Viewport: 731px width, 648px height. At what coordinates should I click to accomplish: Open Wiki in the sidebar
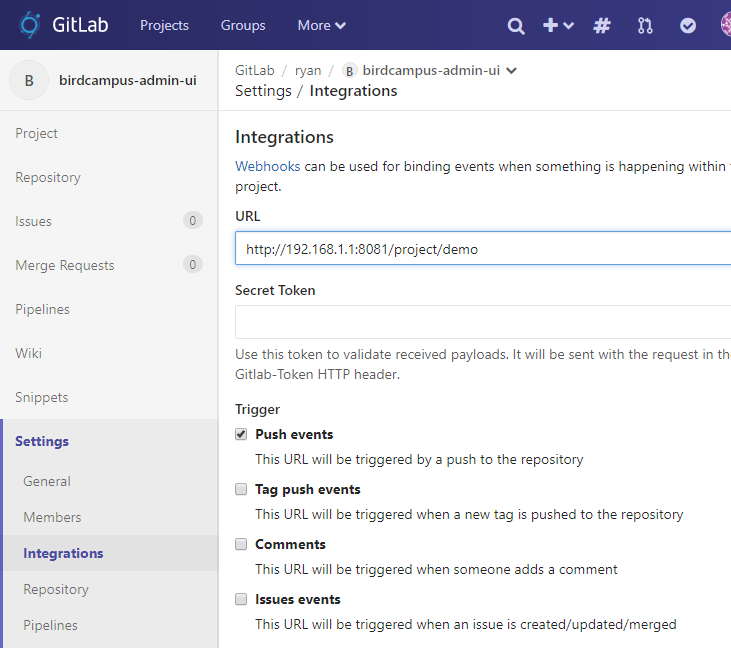pyautogui.click(x=28, y=353)
